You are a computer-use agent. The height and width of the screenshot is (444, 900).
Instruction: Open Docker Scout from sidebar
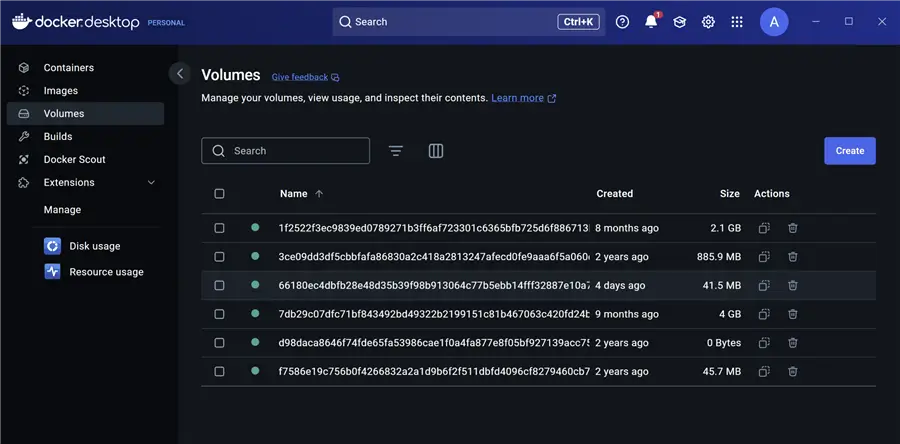tap(74, 160)
